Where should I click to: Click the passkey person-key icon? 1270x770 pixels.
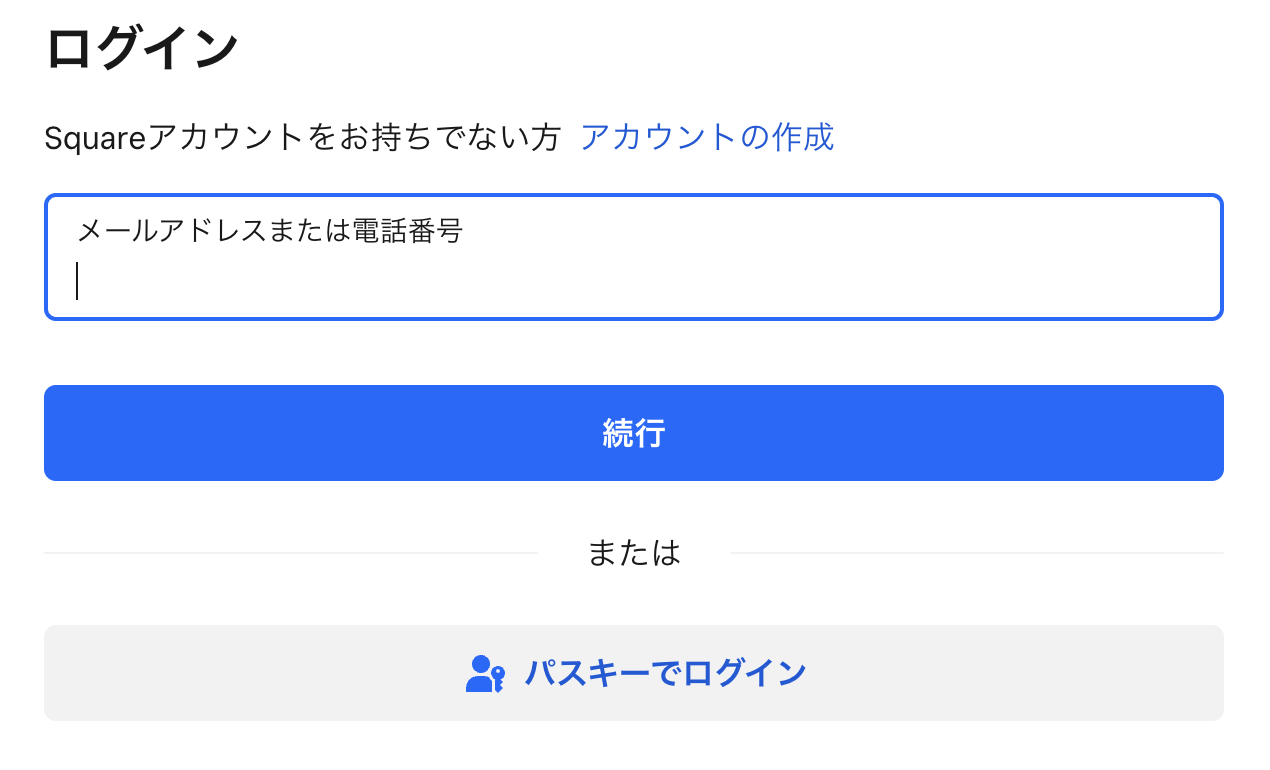[485, 673]
